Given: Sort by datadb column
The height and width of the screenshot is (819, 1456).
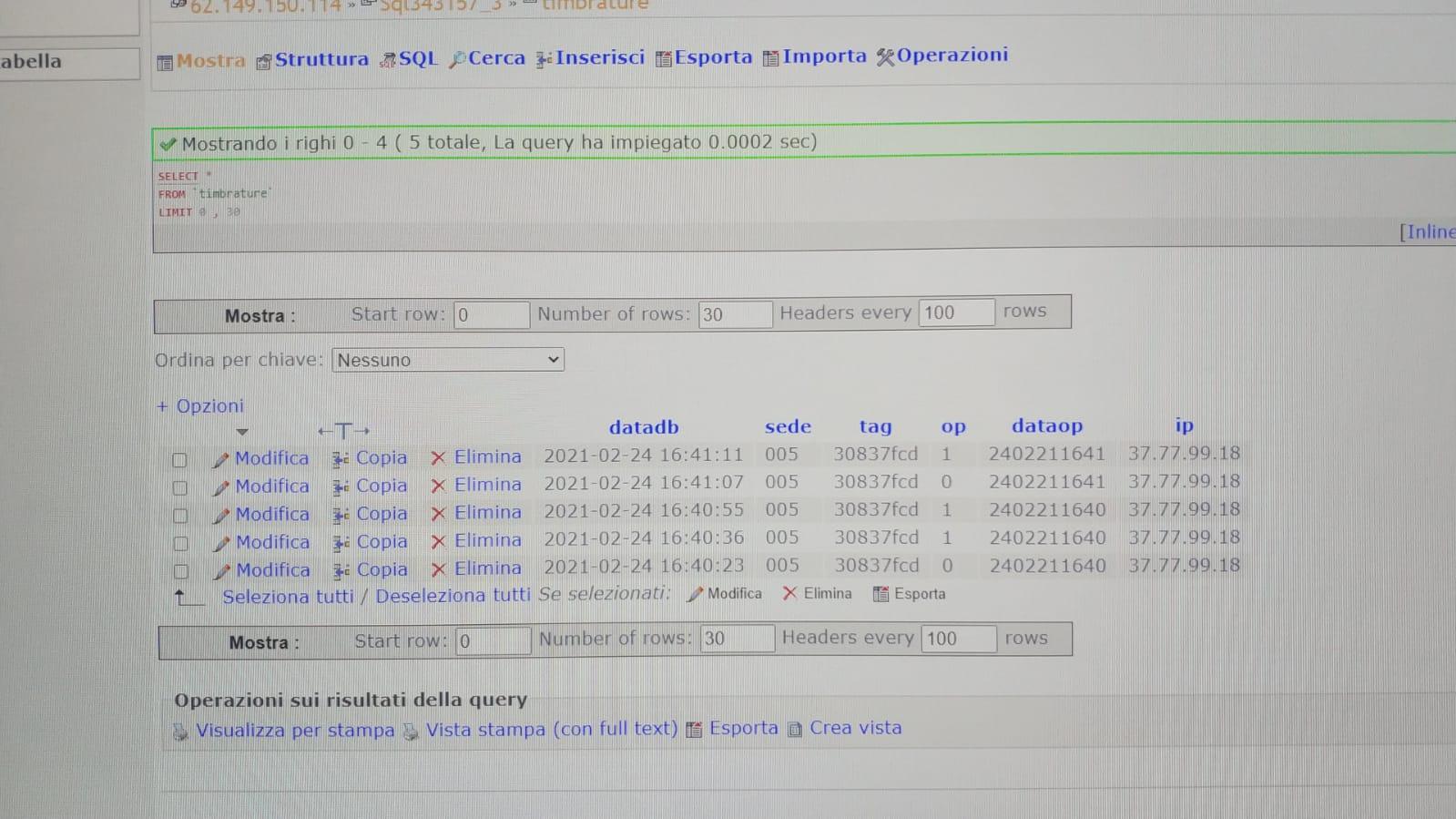Looking at the screenshot, I should tap(644, 427).
